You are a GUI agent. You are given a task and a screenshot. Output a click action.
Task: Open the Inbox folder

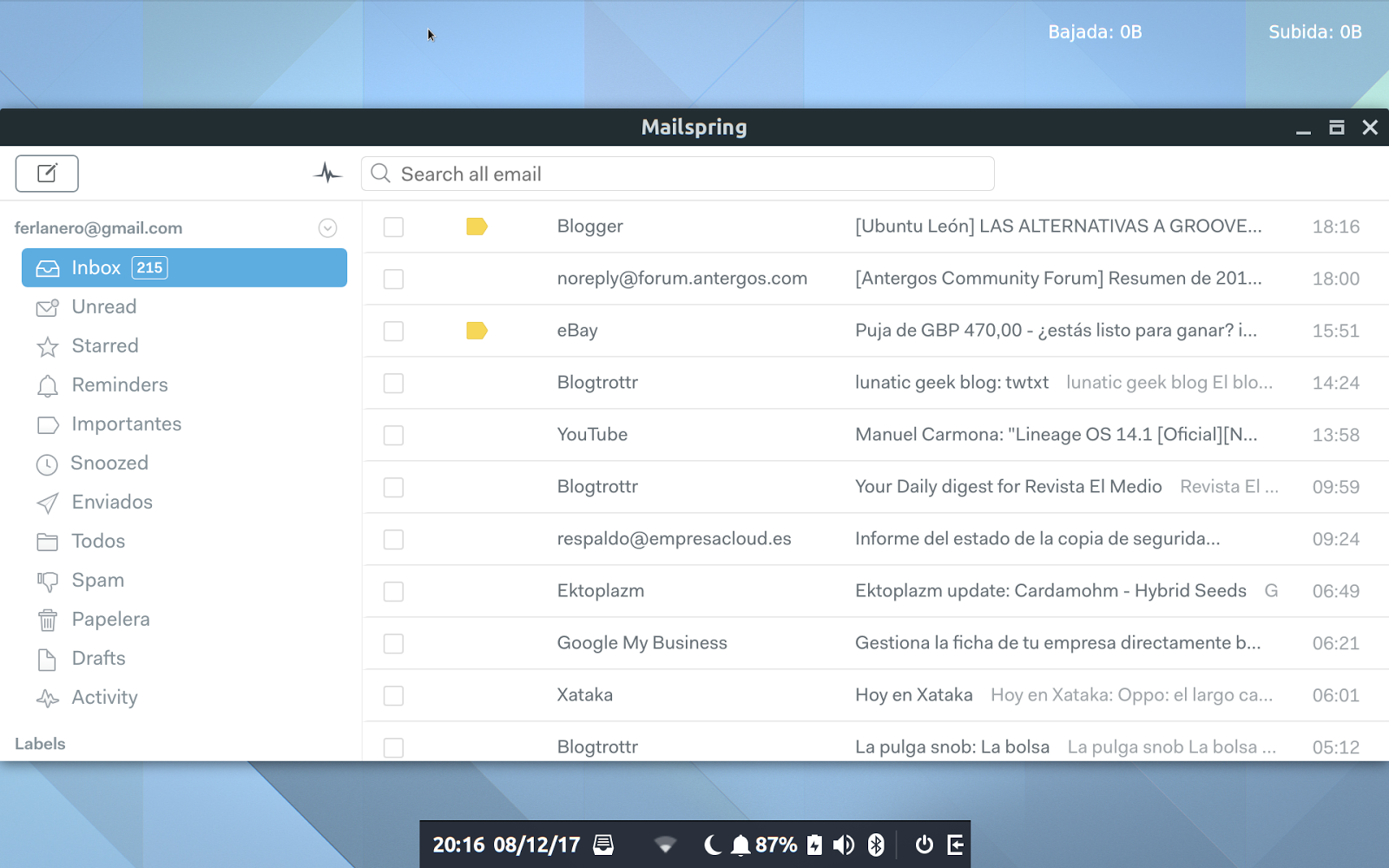pos(184,267)
